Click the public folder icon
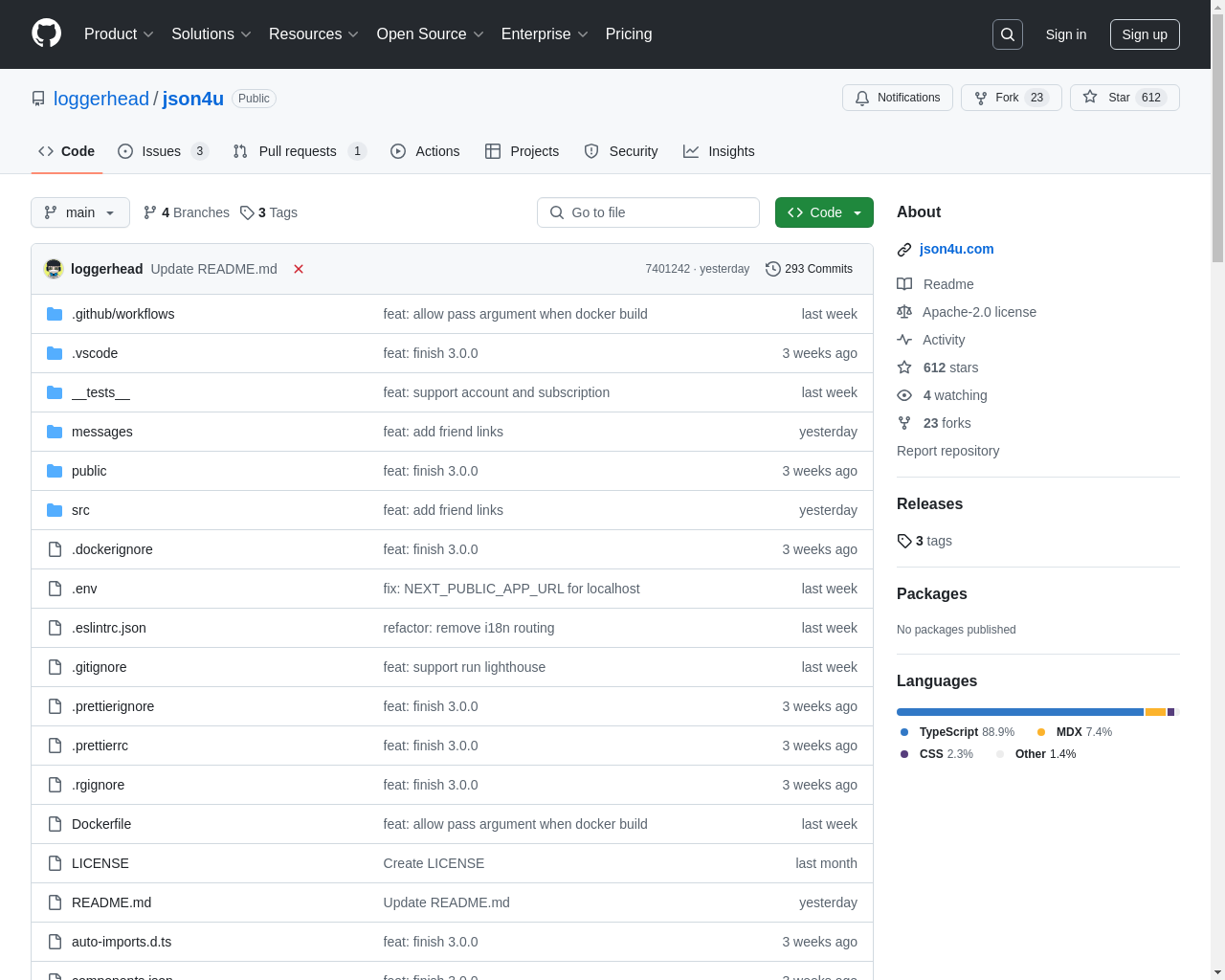The height and width of the screenshot is (980, 1225). (55, 471)
